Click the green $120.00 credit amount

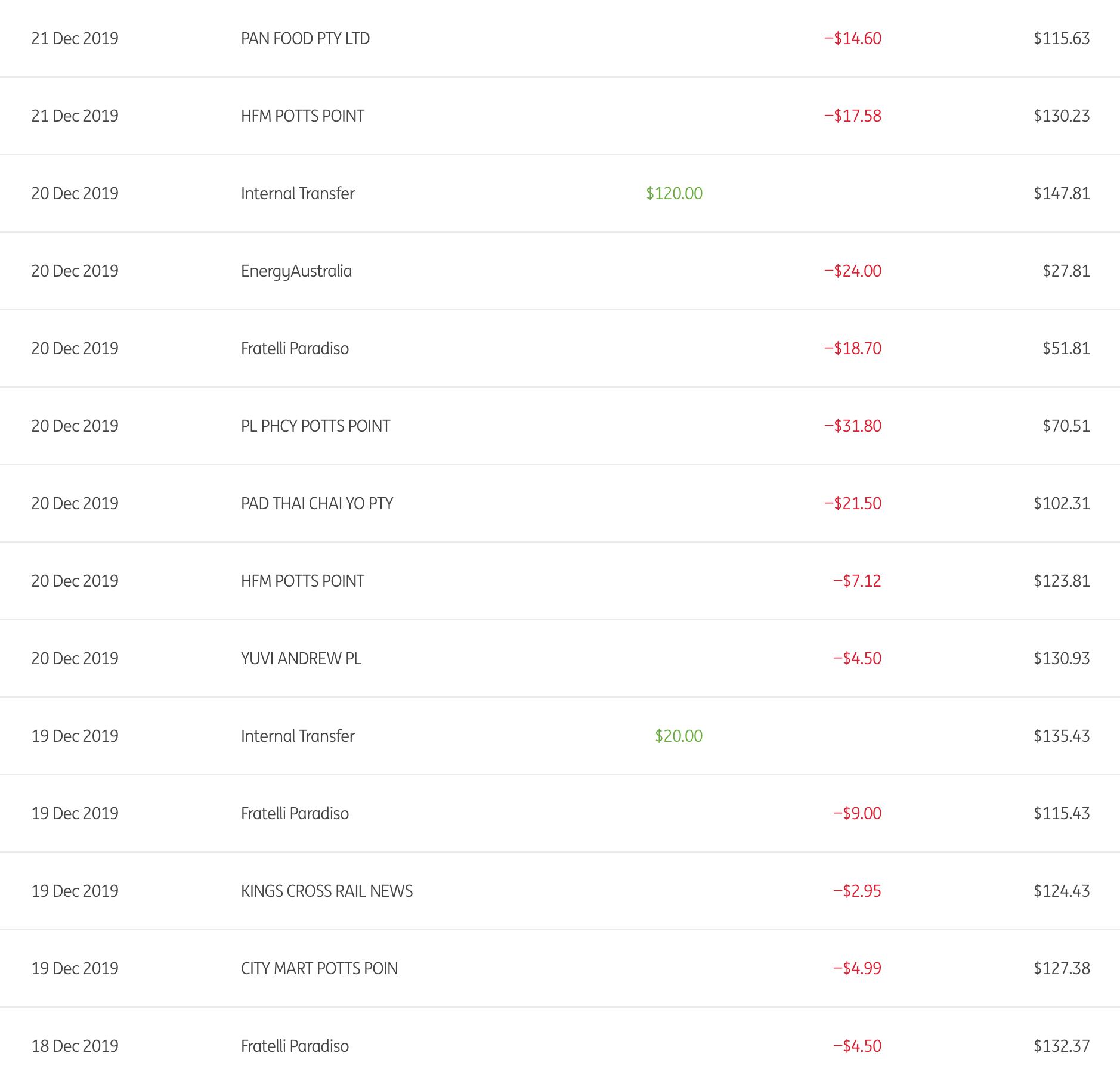coord(674,194)
